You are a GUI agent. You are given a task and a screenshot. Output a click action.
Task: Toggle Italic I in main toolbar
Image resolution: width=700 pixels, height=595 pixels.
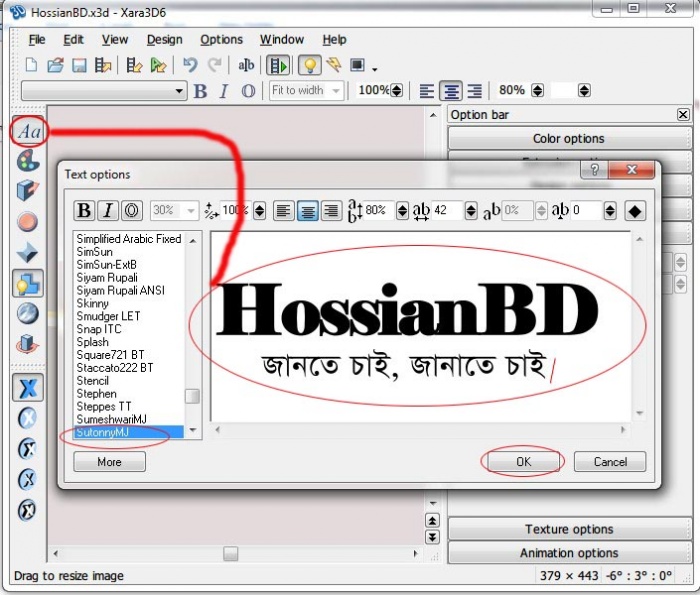pyautogui.click(x=224, y=91)
